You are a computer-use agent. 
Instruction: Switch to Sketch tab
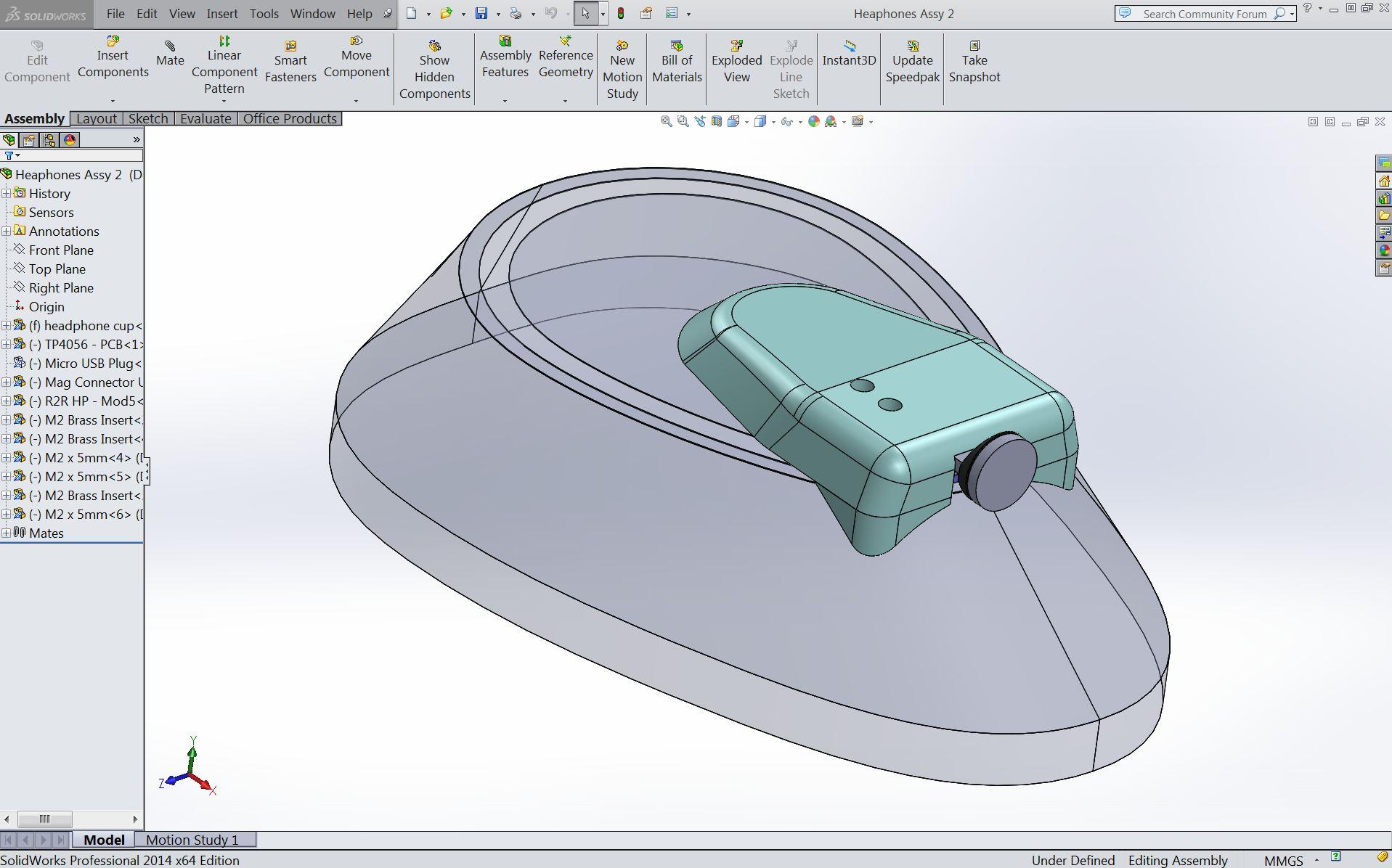[x=148, y=119]
